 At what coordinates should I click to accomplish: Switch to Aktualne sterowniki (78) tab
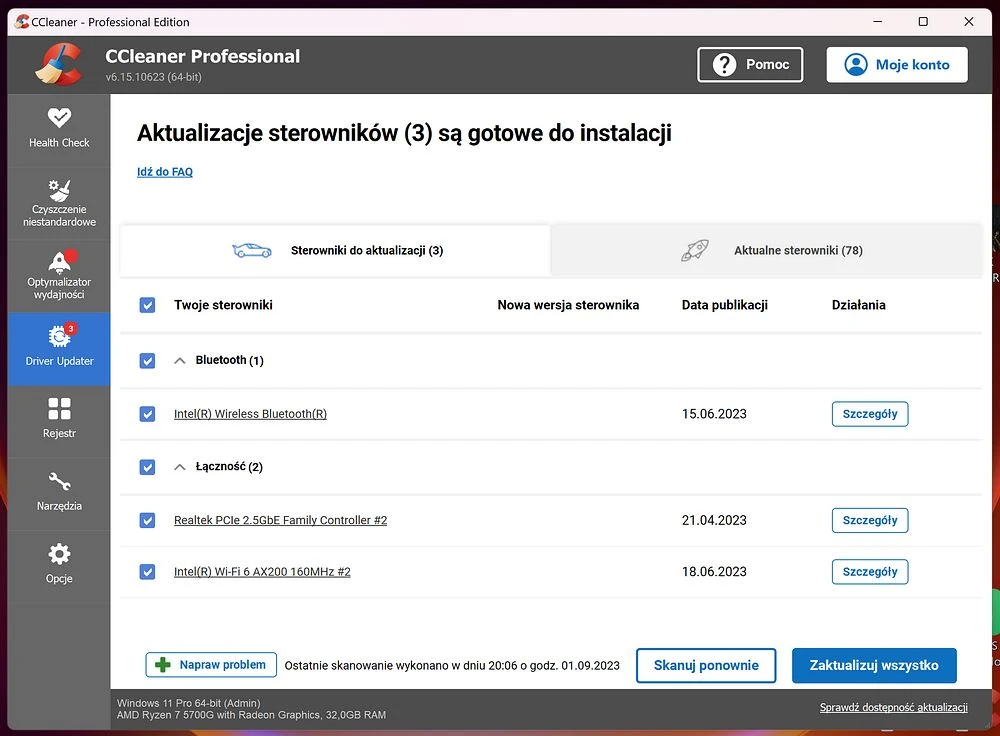point(767,250)
